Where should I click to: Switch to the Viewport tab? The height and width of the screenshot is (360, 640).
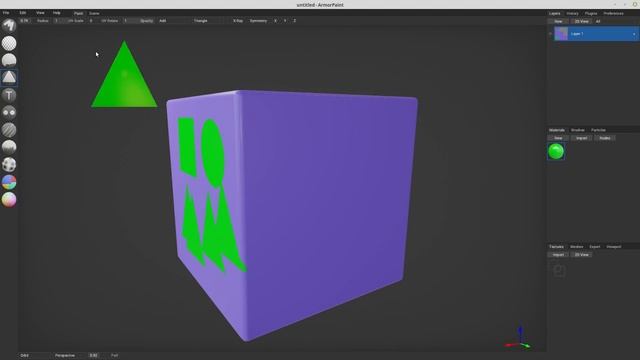613,247
